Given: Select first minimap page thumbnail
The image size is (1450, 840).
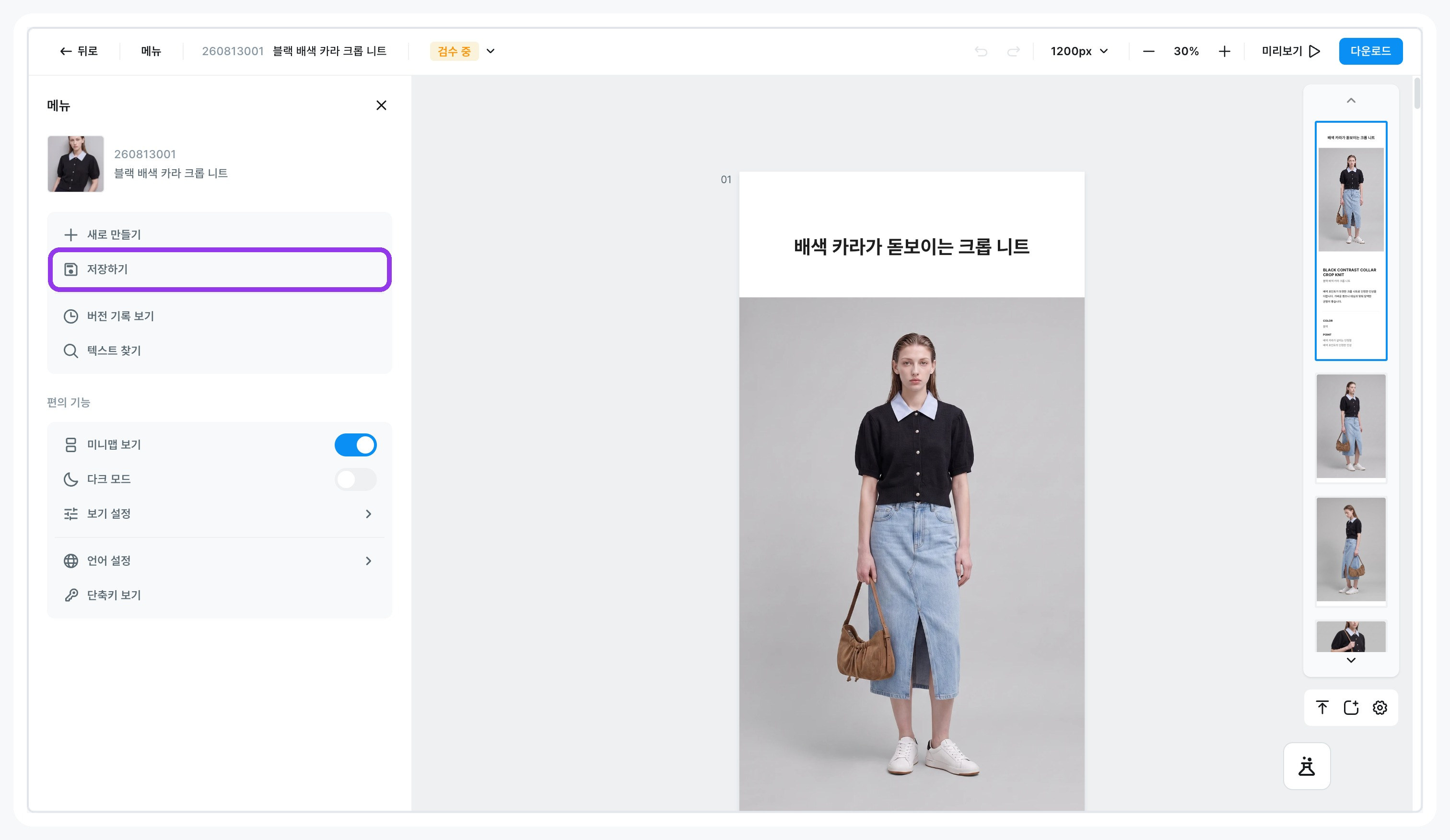Looking at the screenshot, I should (1351, 241).
